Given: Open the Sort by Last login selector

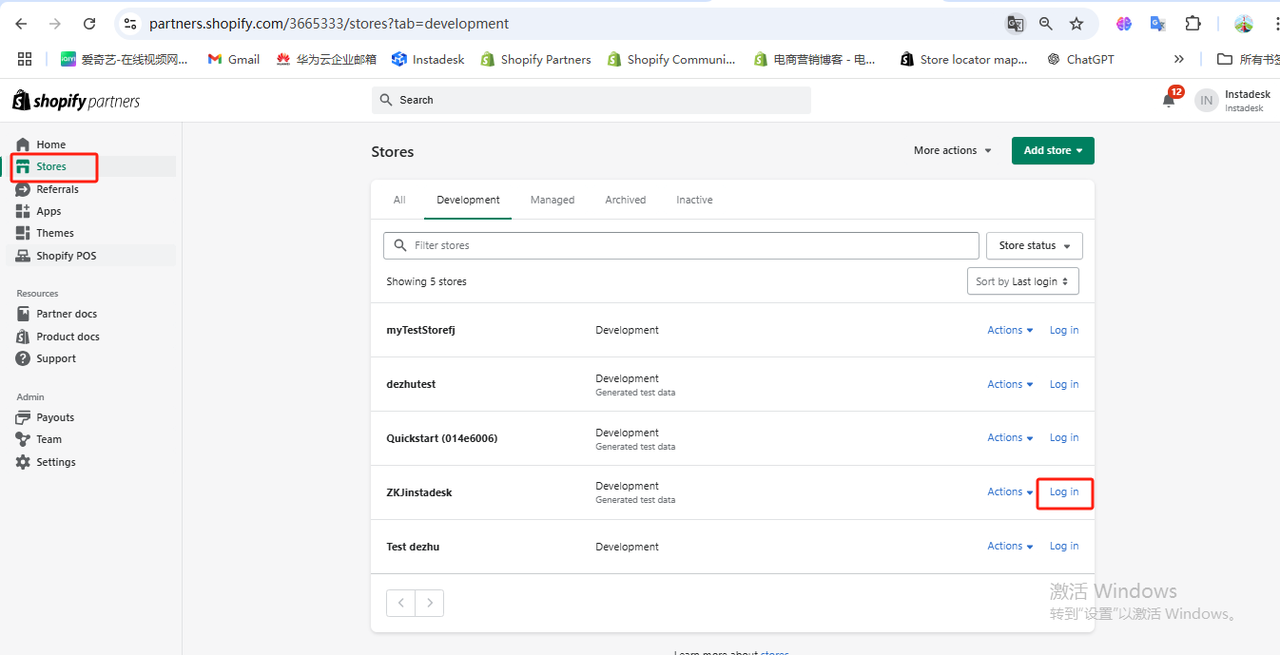Looking at the screenshot, I should [1022, 282].
